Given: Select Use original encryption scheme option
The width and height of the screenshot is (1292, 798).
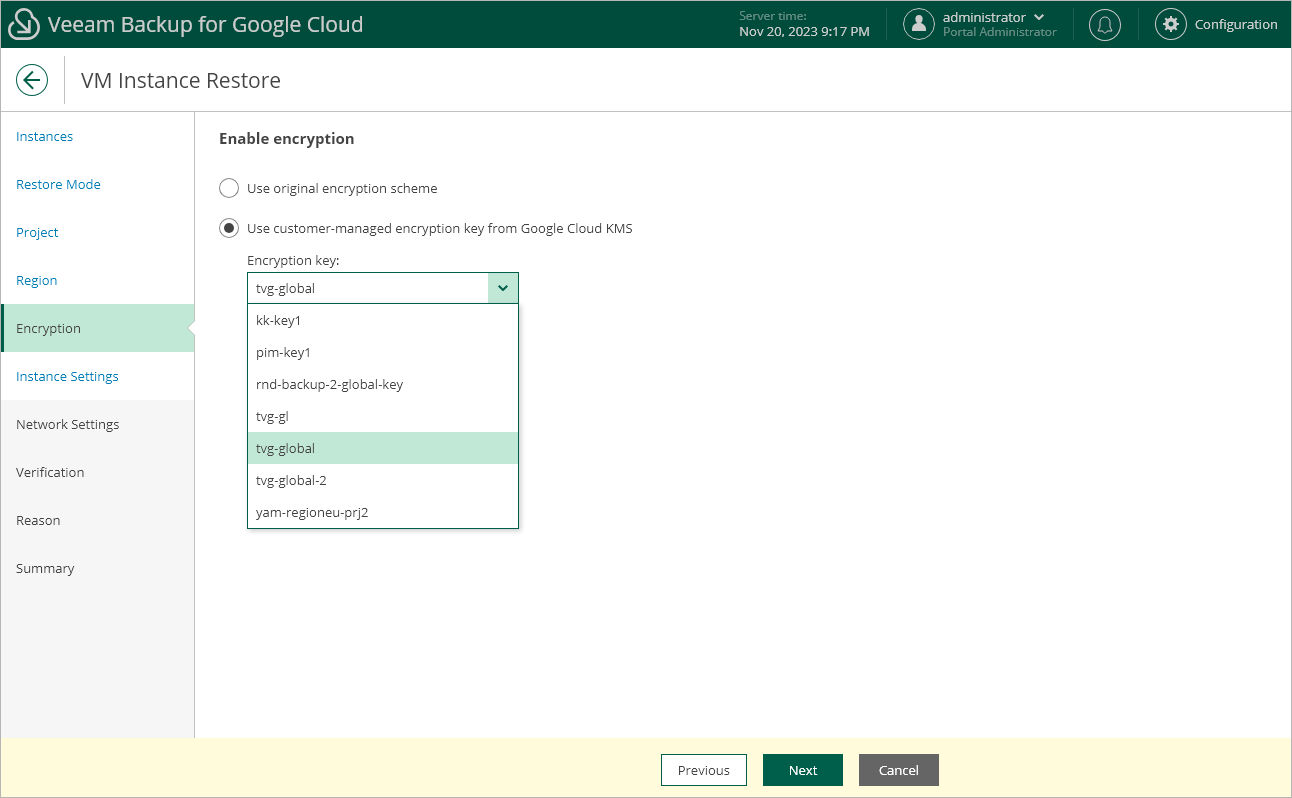Looking at the screenshot, I should [229, 188].
